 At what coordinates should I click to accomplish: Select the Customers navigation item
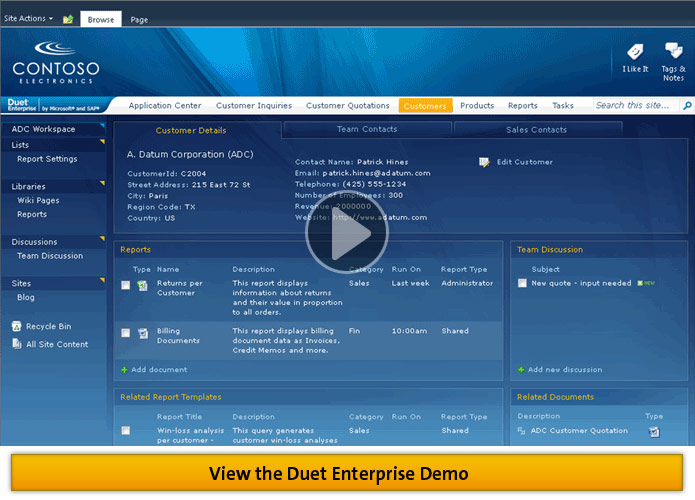(x=425, y=106)
